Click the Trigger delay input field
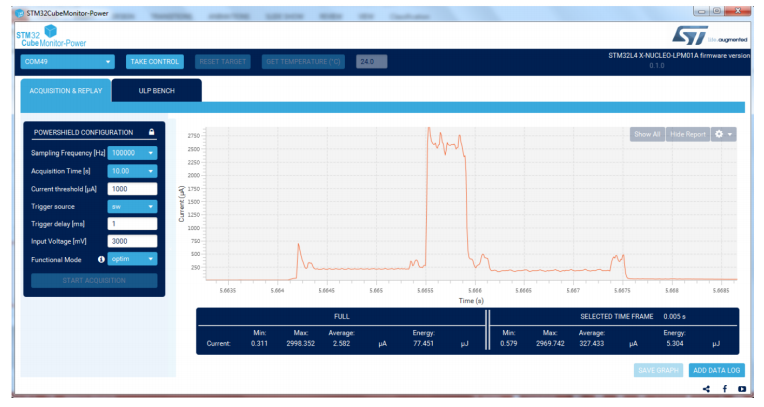 (132, 224)
